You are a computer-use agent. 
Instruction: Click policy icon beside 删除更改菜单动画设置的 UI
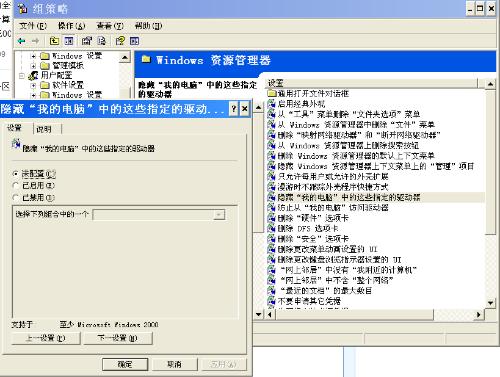coord(272,249)
